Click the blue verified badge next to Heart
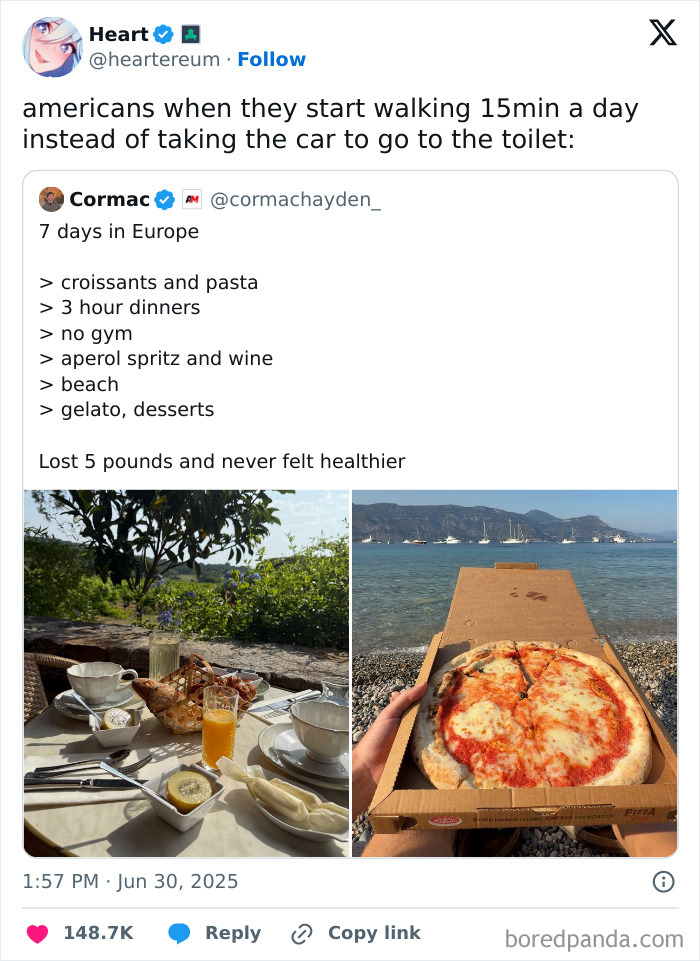Image resolution: width=700 pixels, height=961 pixels. [163, 33]
